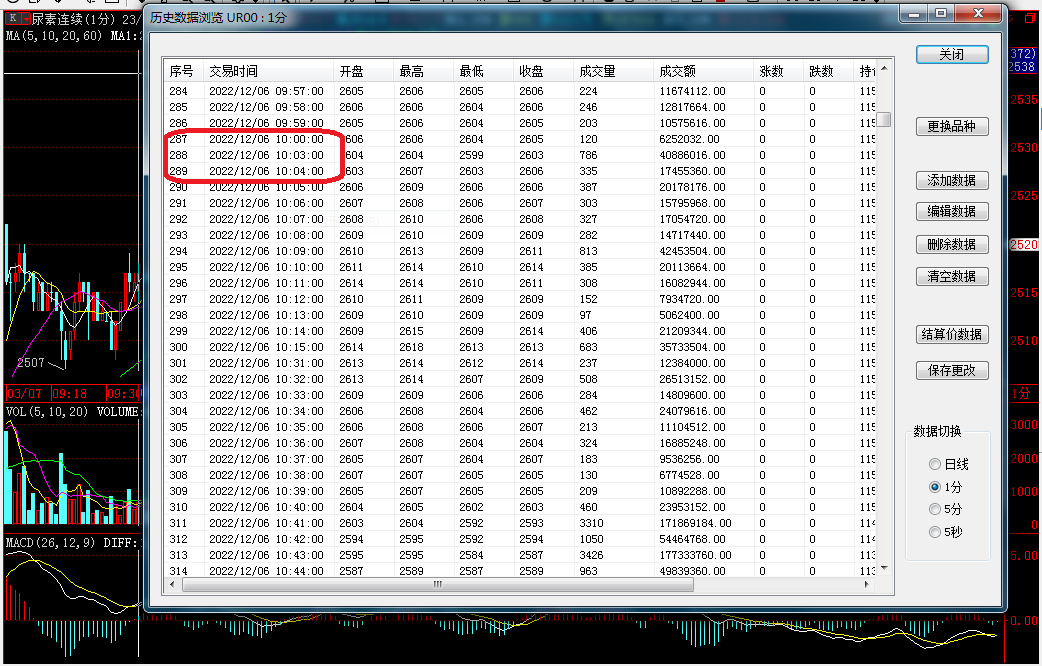Minimize the 历史数据浏览 dialog window
This screenshot has height=666, width=1042.
point(912,13)
